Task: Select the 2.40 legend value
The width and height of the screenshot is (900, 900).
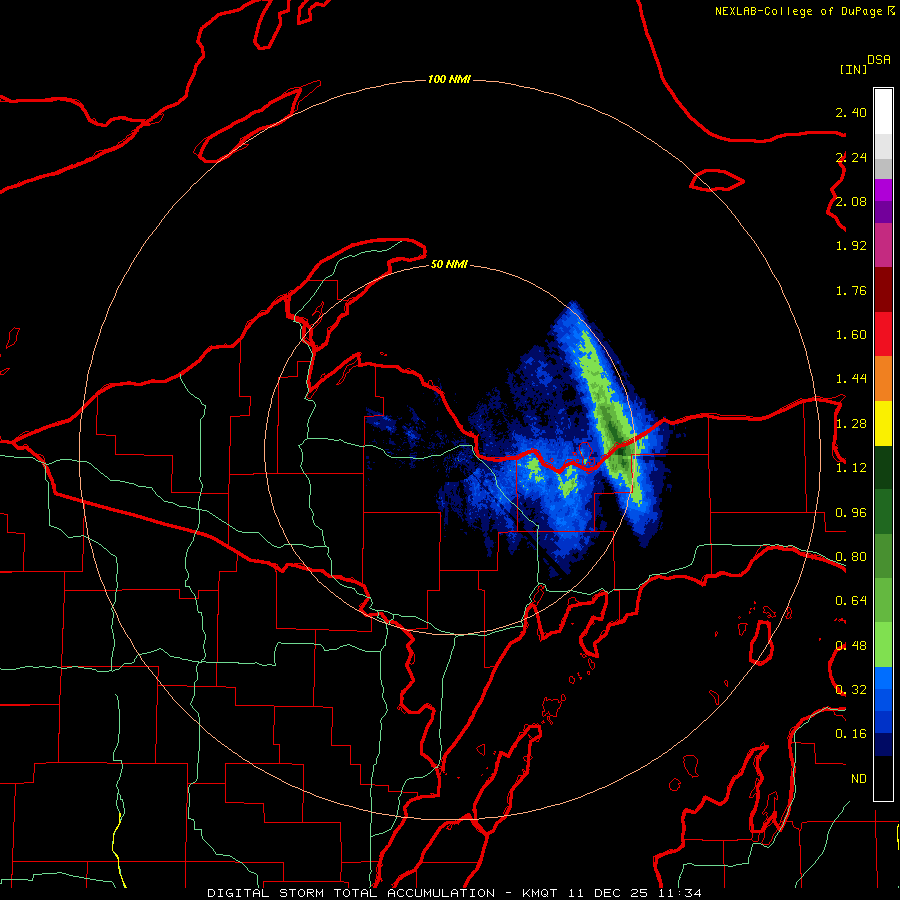Action: [x=851, y=112]
